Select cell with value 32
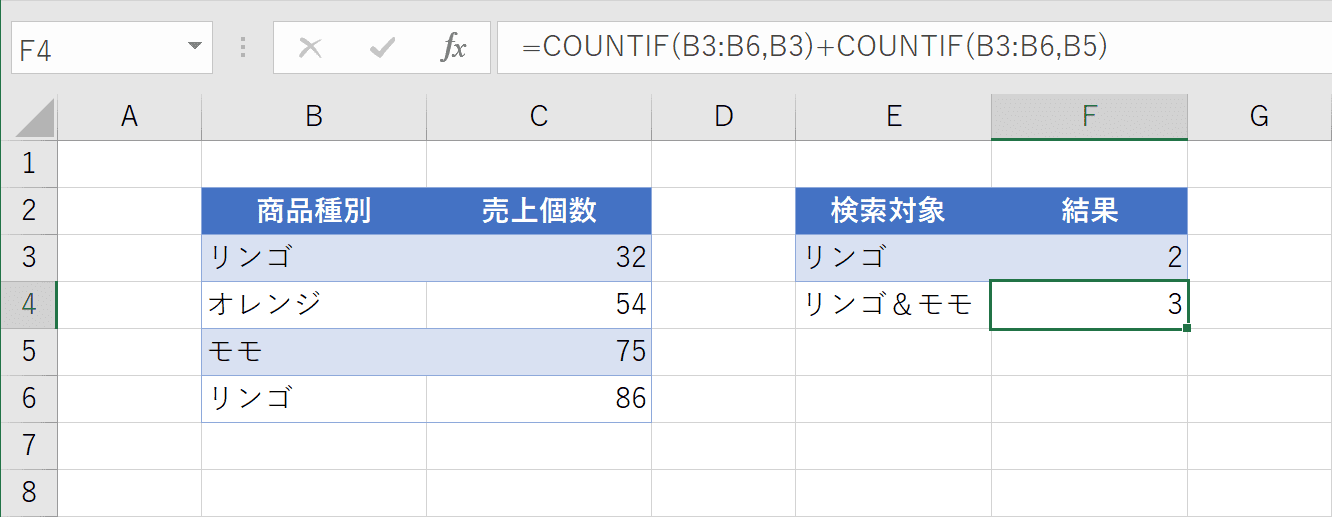 pos(539,258)
